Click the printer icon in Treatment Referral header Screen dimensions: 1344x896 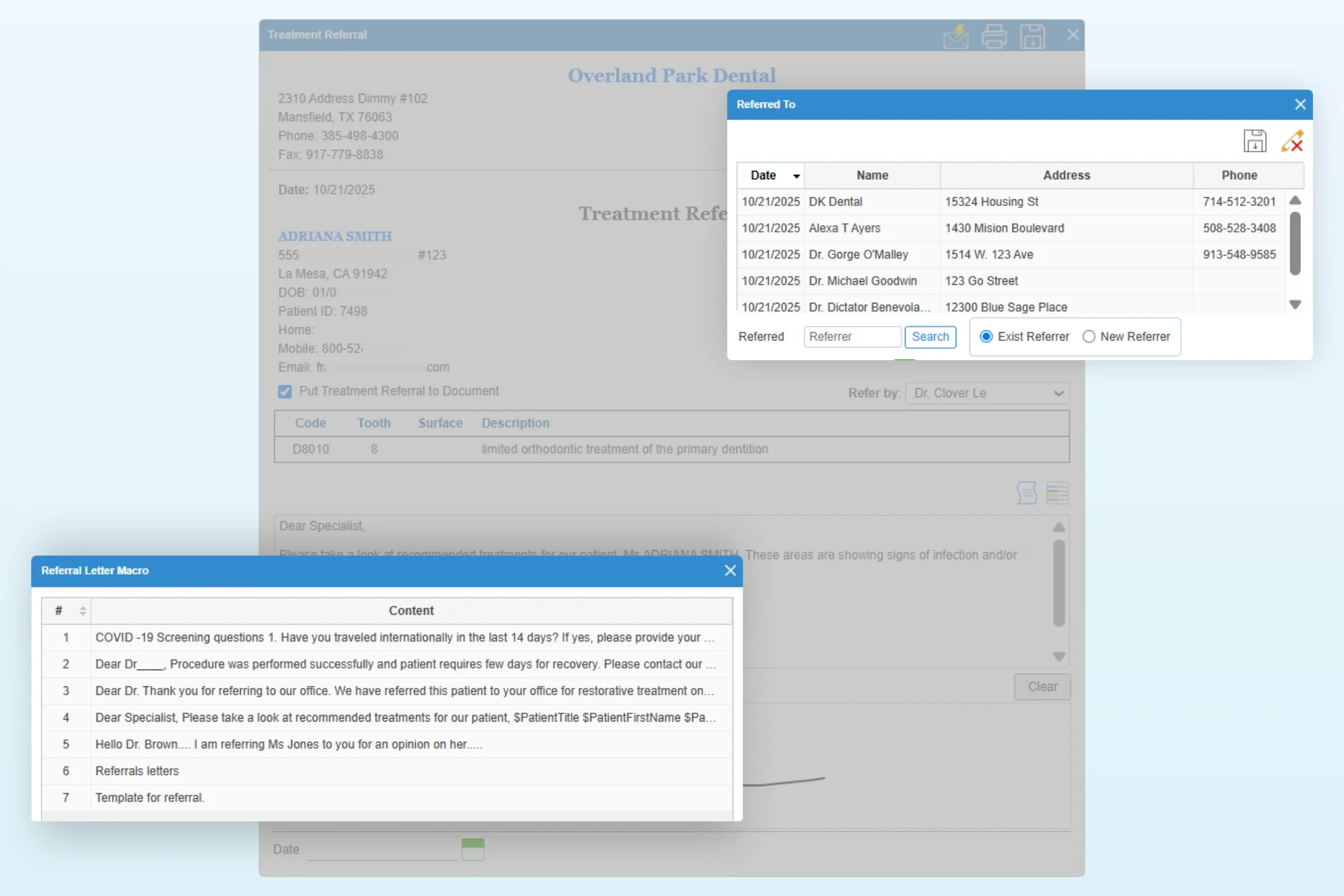[x=994, y=36]
